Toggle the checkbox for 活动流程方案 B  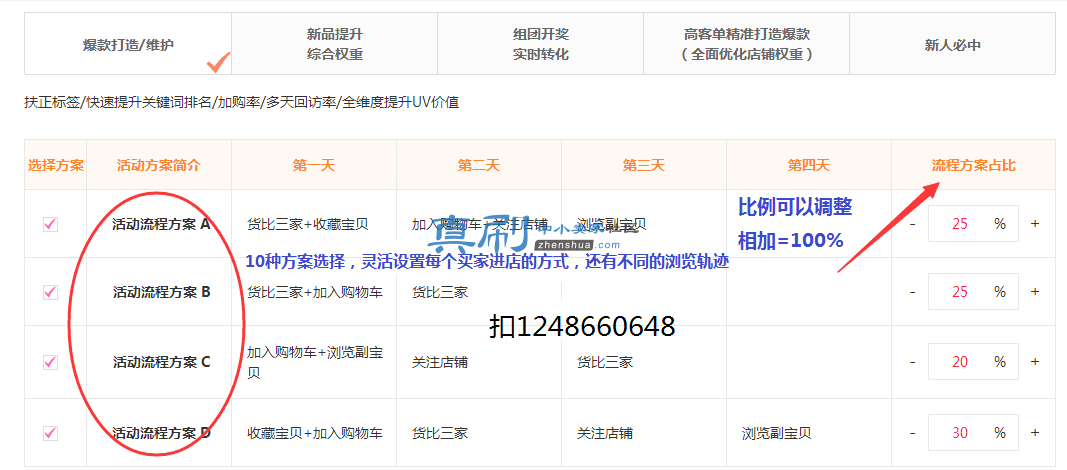click(50, 292)
